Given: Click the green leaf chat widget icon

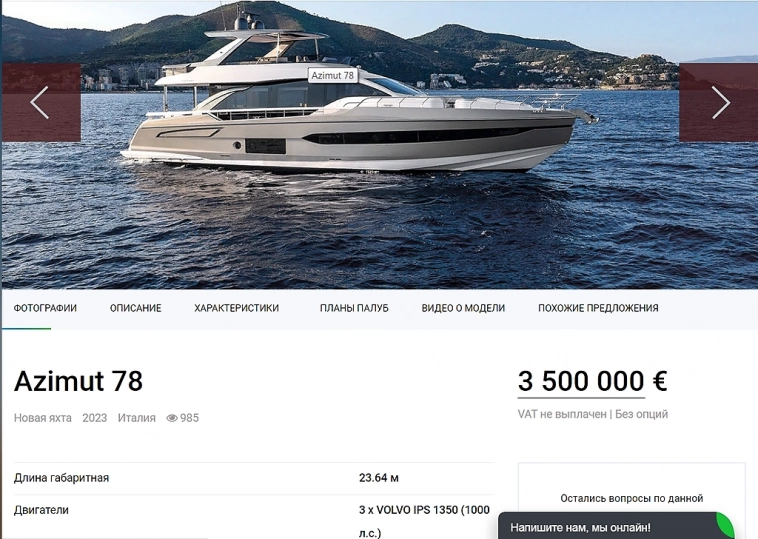Looking at the screenshot, I should tap(725, 526).
